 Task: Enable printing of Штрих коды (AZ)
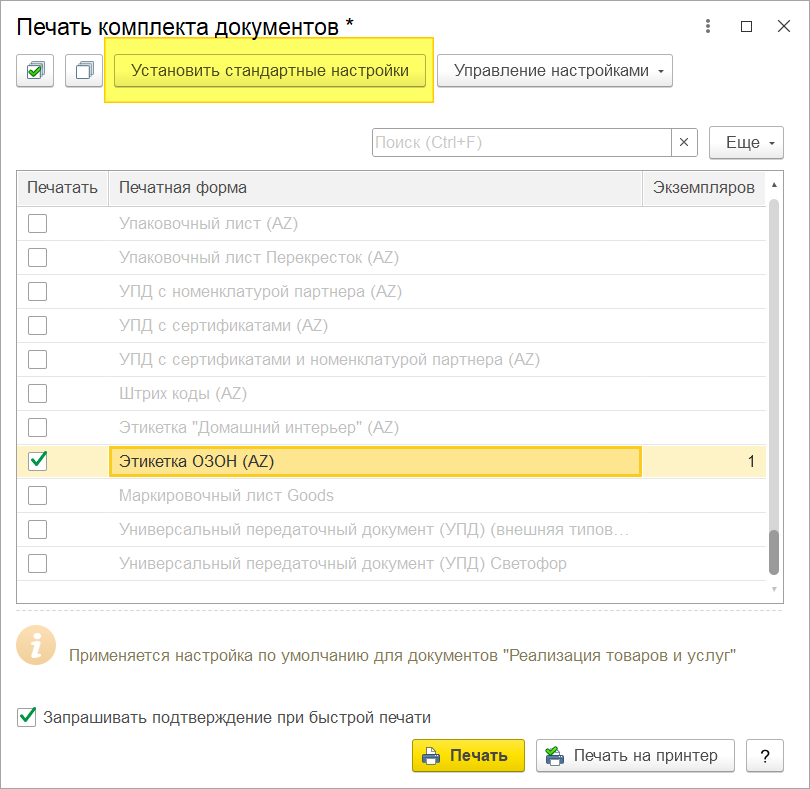pyautogui.click(x=38, y=393)
